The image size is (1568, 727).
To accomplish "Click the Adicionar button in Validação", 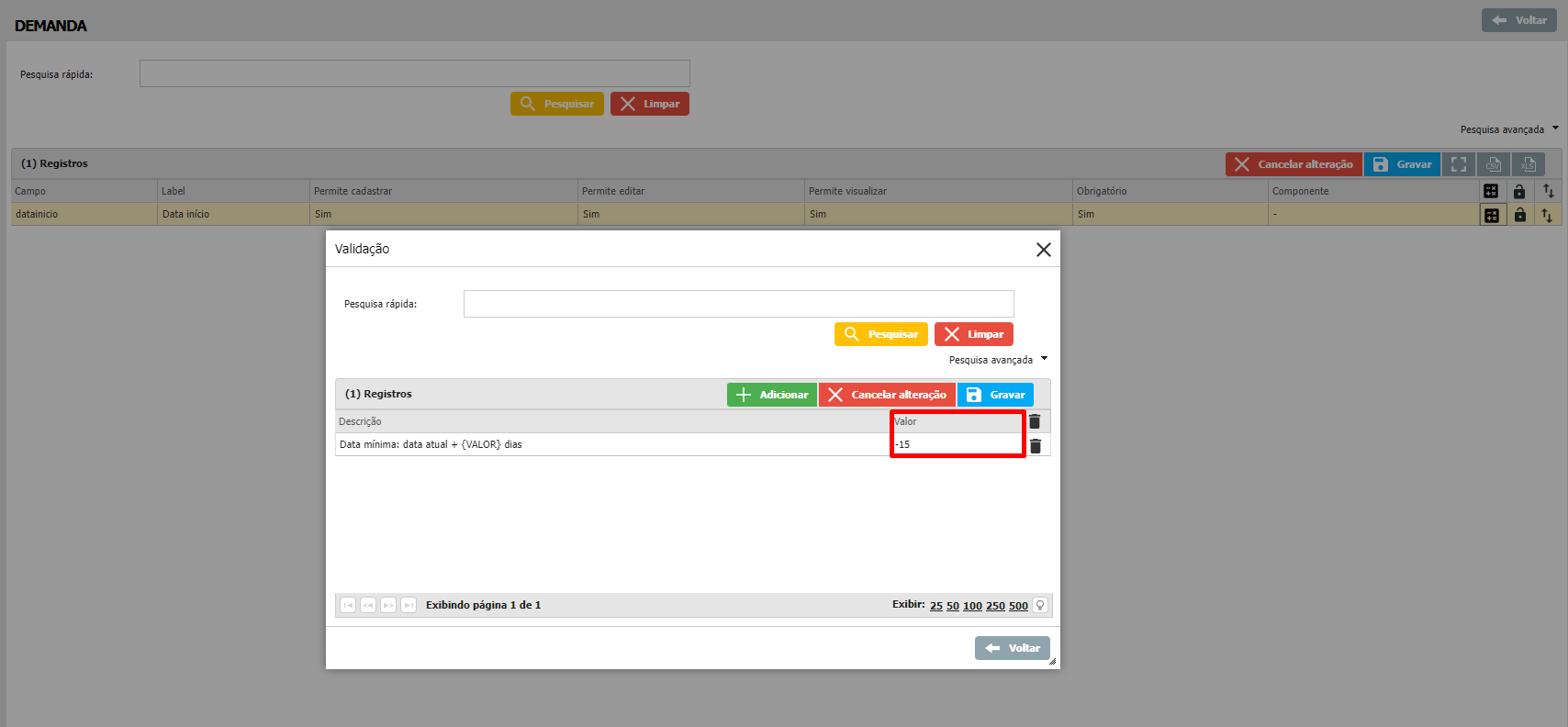I will pos(772,395).
